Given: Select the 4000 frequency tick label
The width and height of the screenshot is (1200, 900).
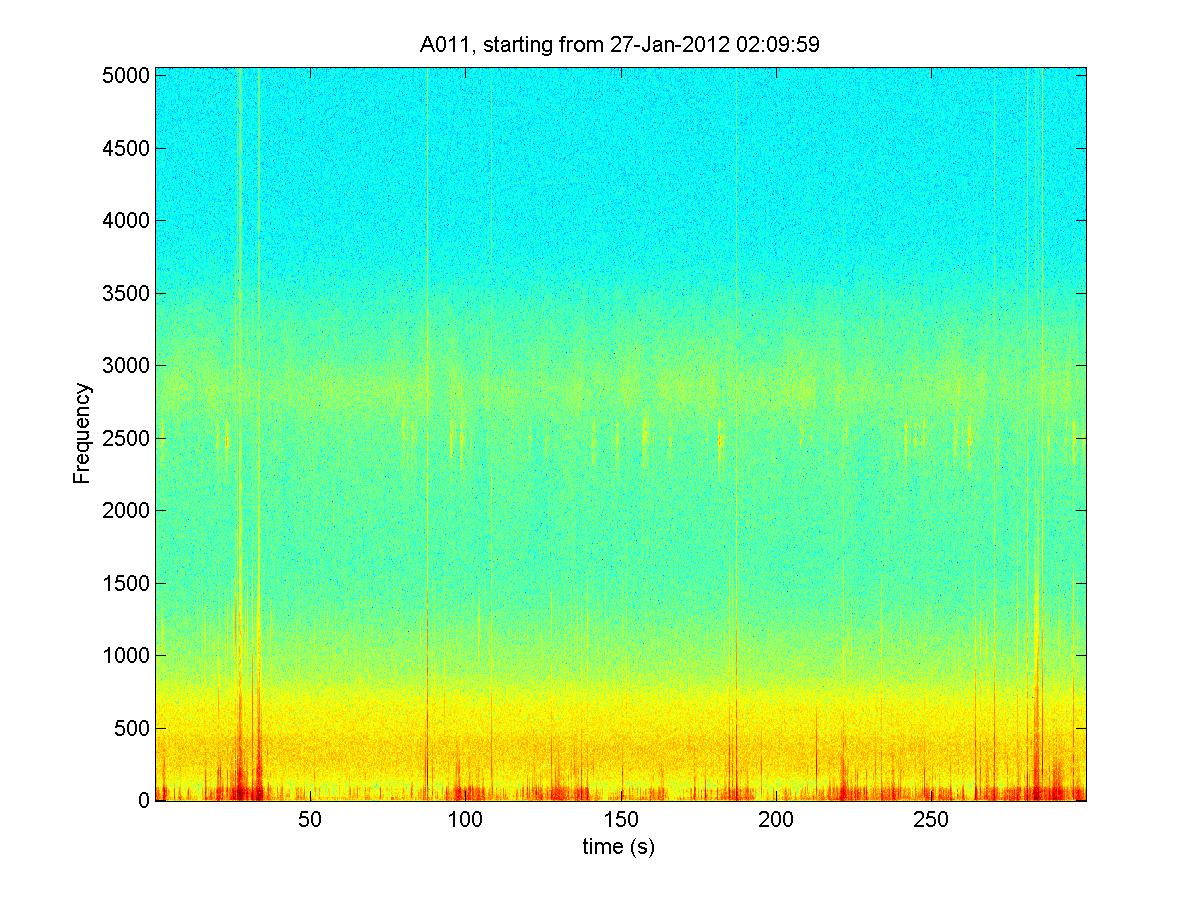Looking at the screenshot, I should tap(125, 220).
